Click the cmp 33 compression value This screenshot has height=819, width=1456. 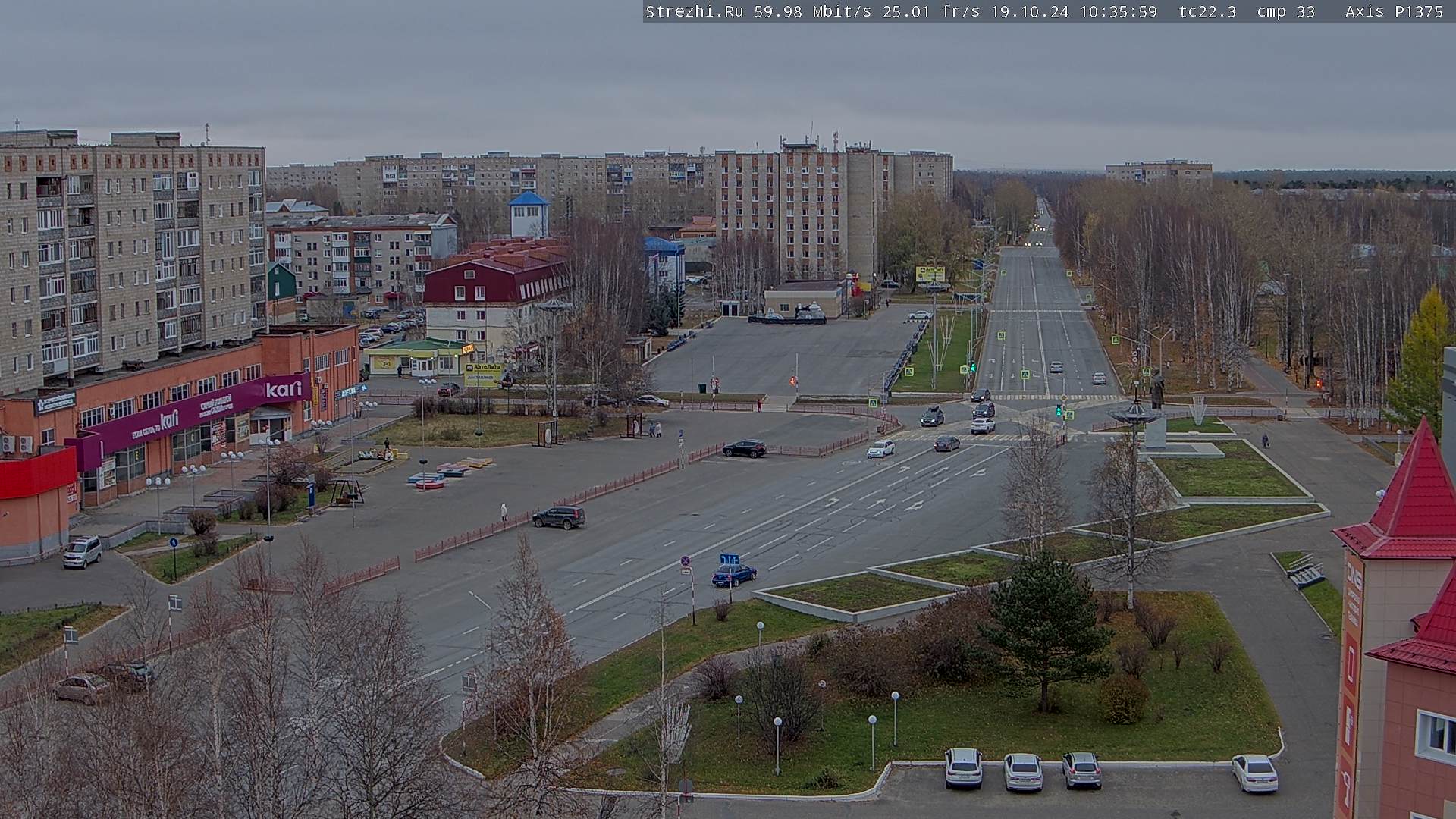[1286, 11]
